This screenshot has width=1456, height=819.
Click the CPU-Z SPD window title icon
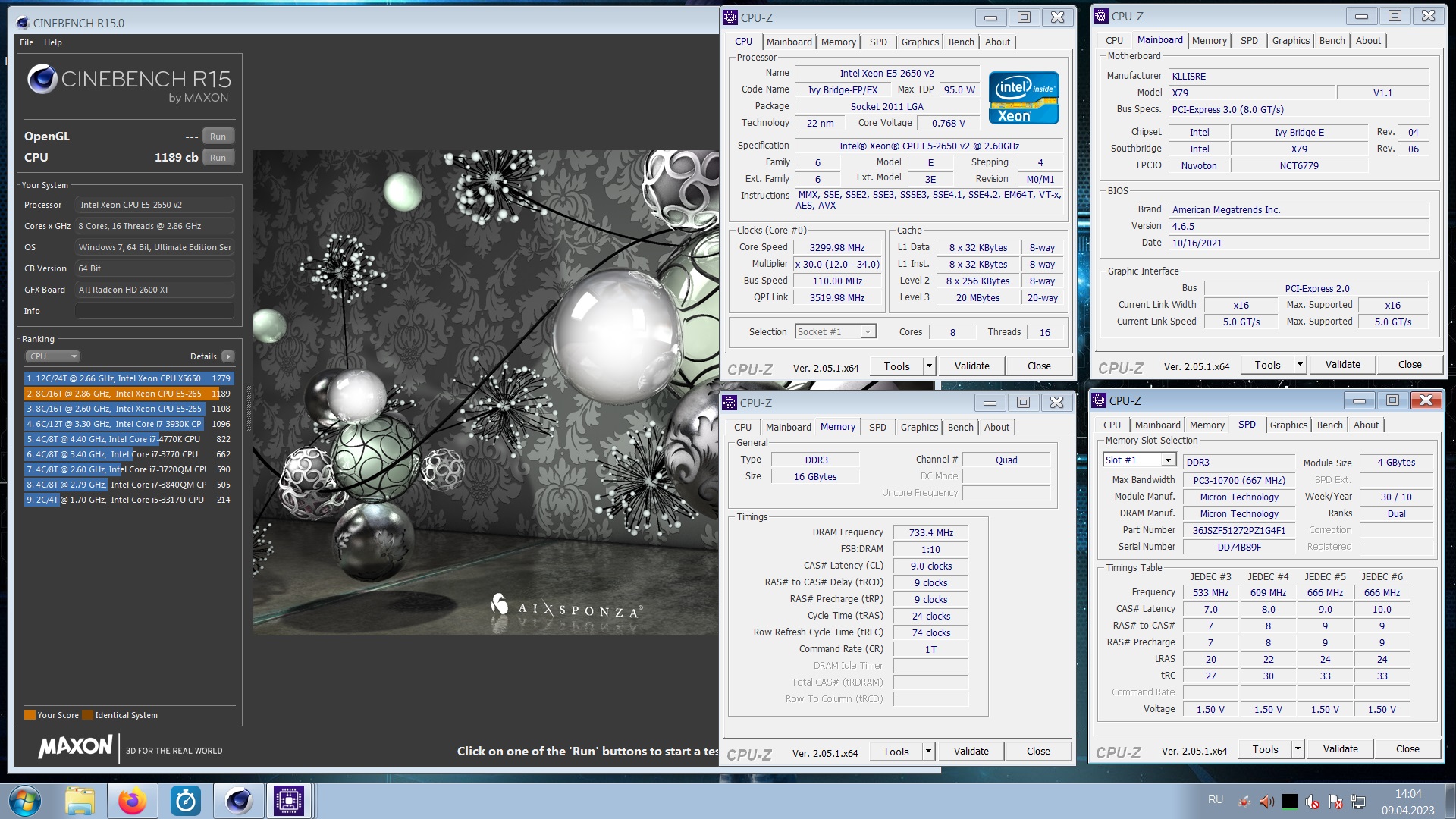(x=1099, y=400)
